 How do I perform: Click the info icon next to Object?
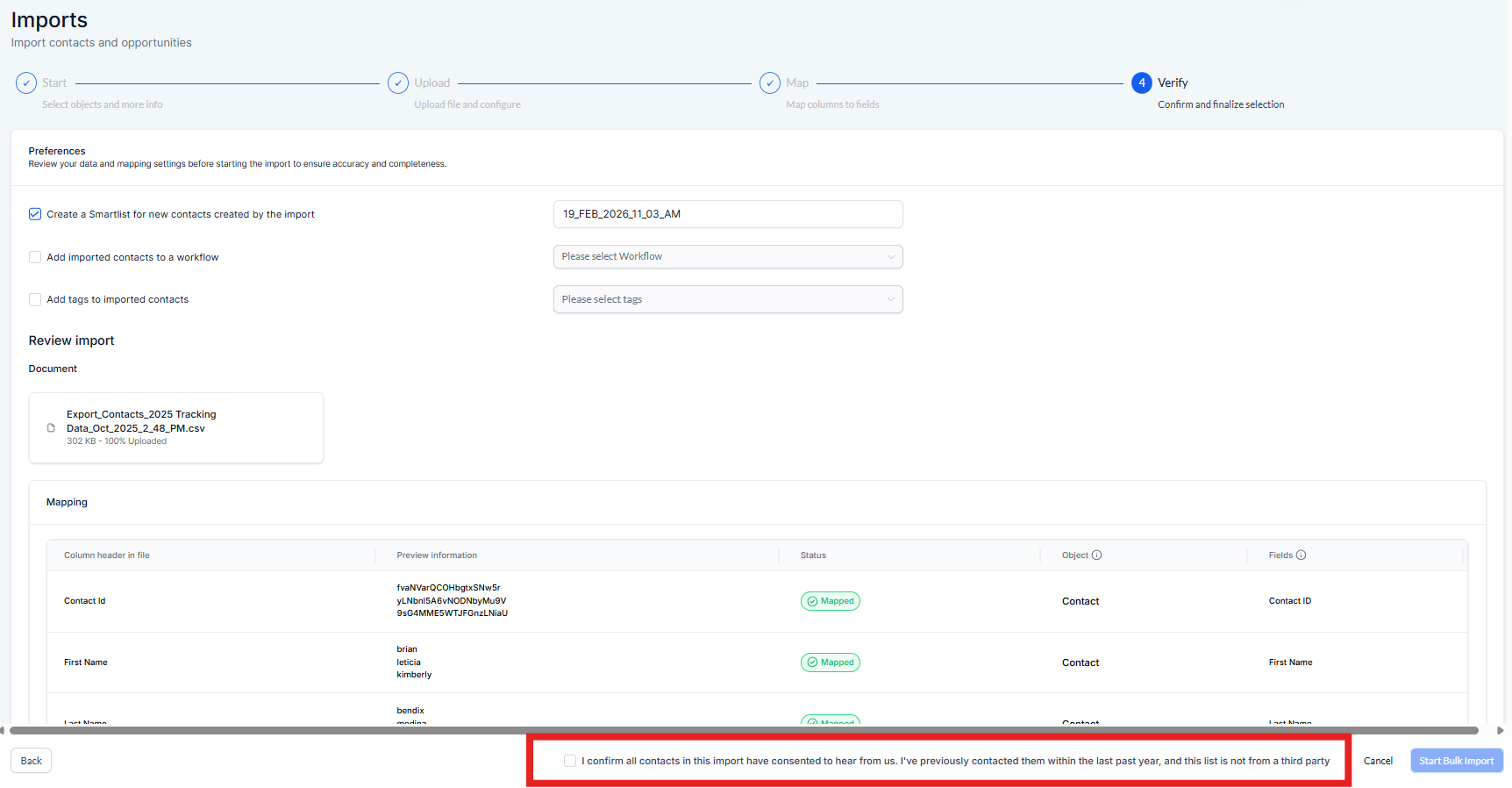click(x=1096, y=555)
